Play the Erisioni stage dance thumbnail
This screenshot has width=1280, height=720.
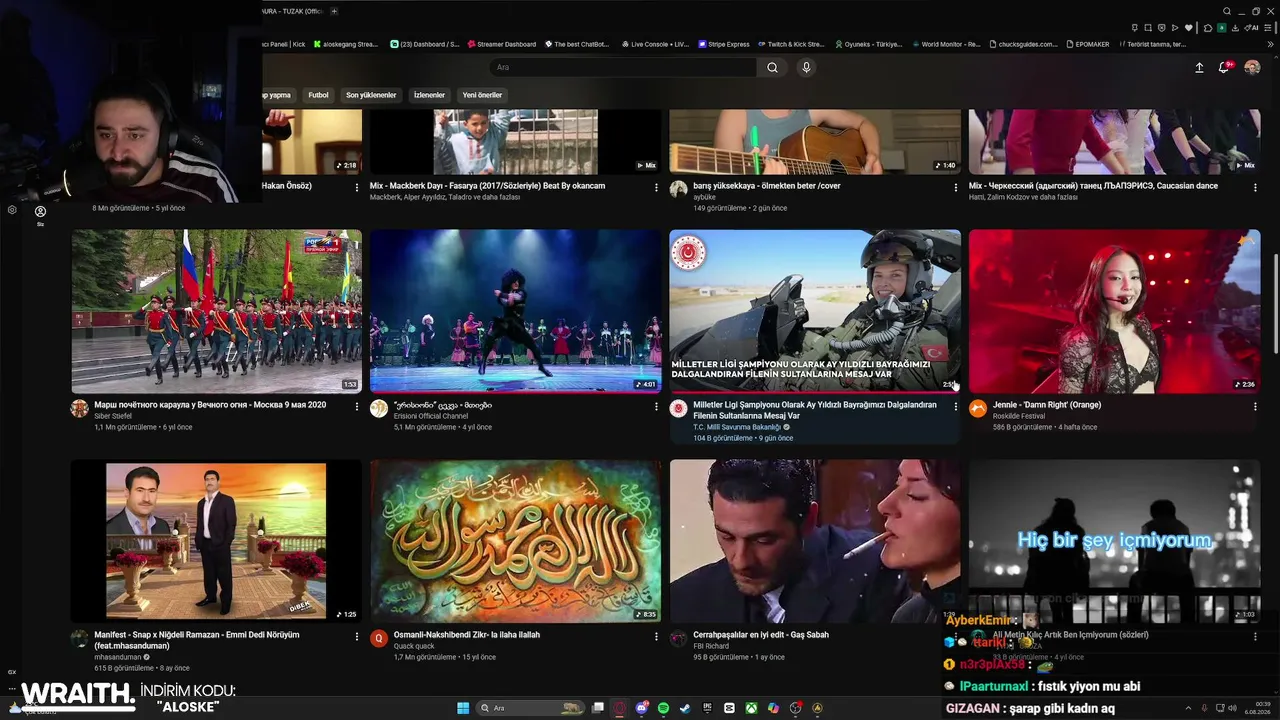tap(515, 311)
